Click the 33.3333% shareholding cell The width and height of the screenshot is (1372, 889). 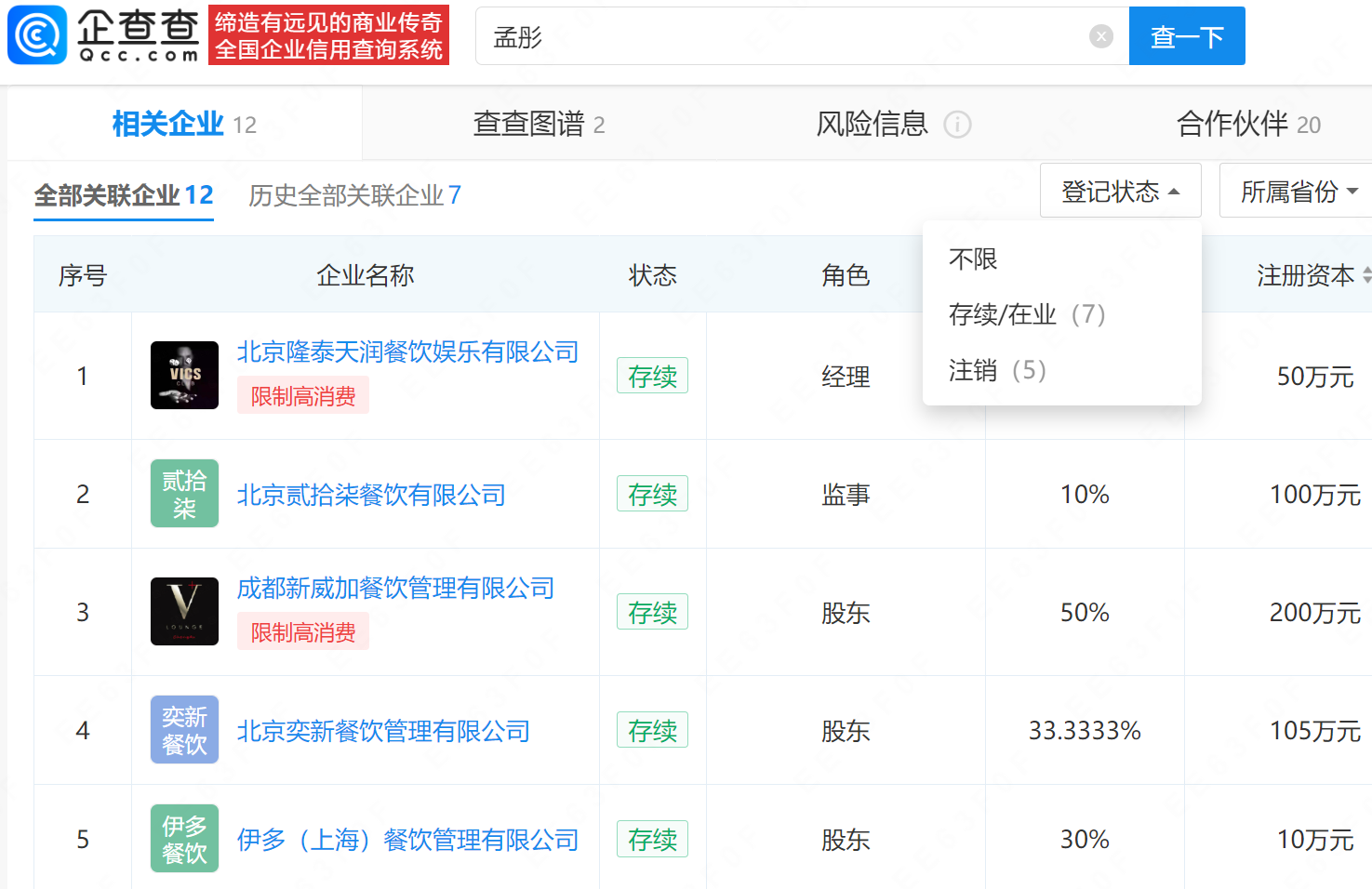coord(1085,731)
